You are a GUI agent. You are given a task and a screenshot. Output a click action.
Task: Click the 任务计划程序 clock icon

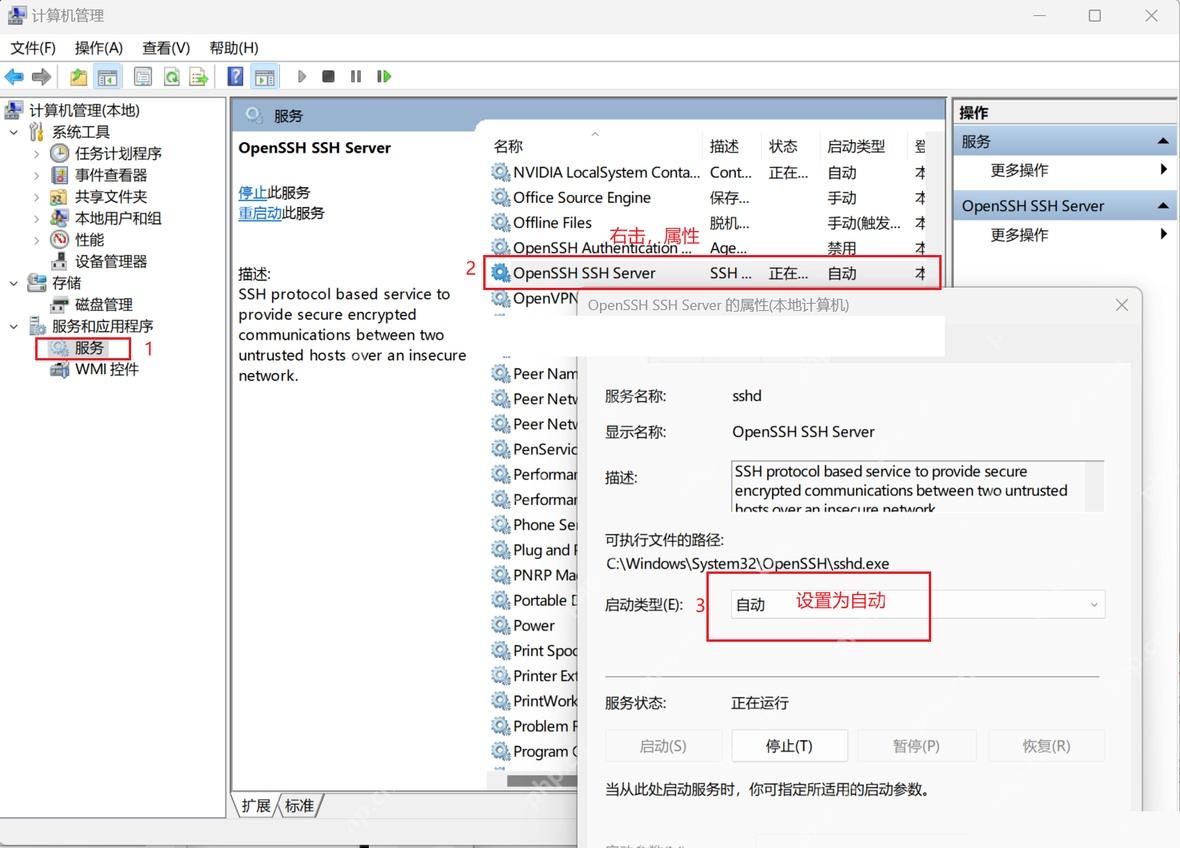[59, 153]
